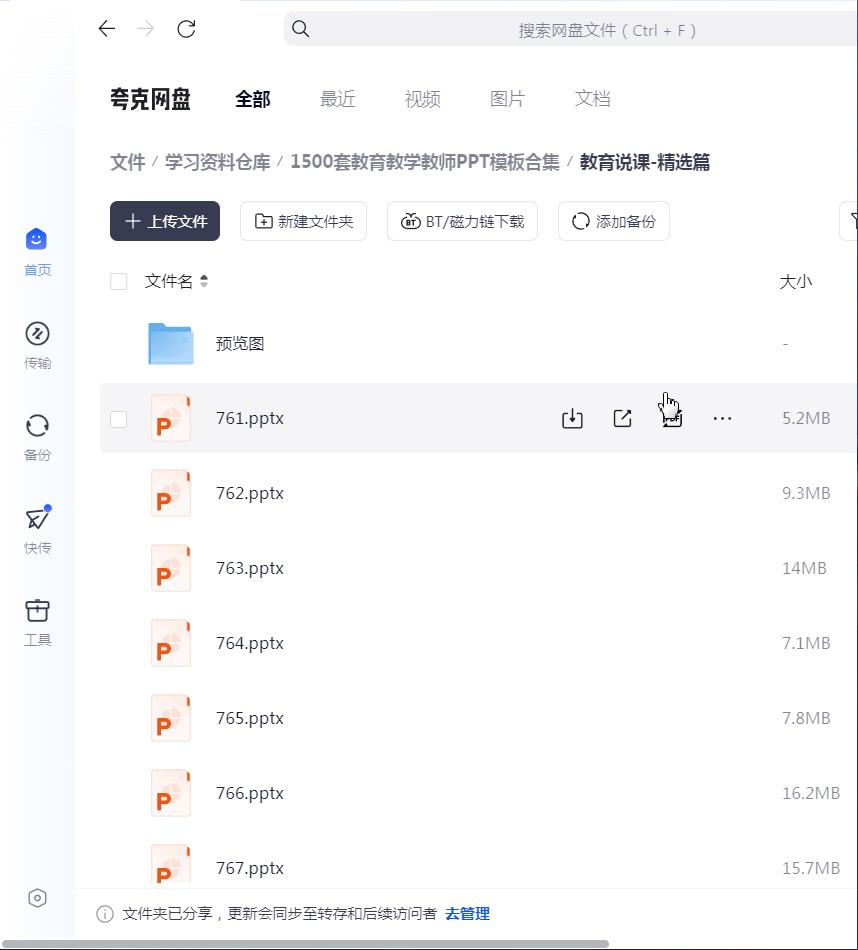858x950 pixels.
Task: Click the forward arrow navigation icon
Action: click(145, 28)
